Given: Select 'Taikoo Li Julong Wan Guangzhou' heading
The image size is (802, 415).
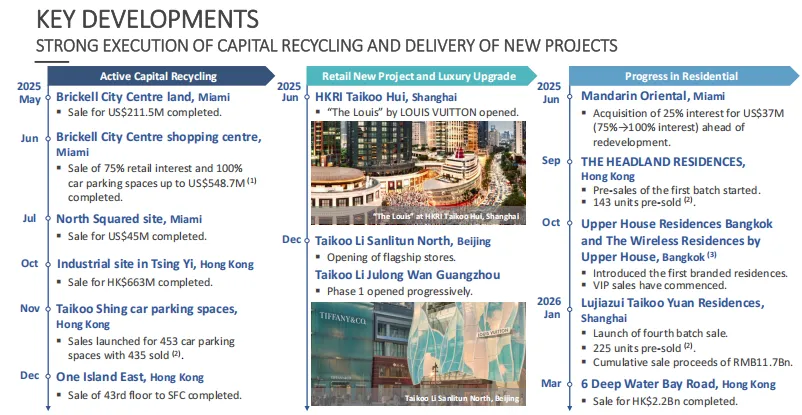Looking at the screenshot, I should [408, 275].
